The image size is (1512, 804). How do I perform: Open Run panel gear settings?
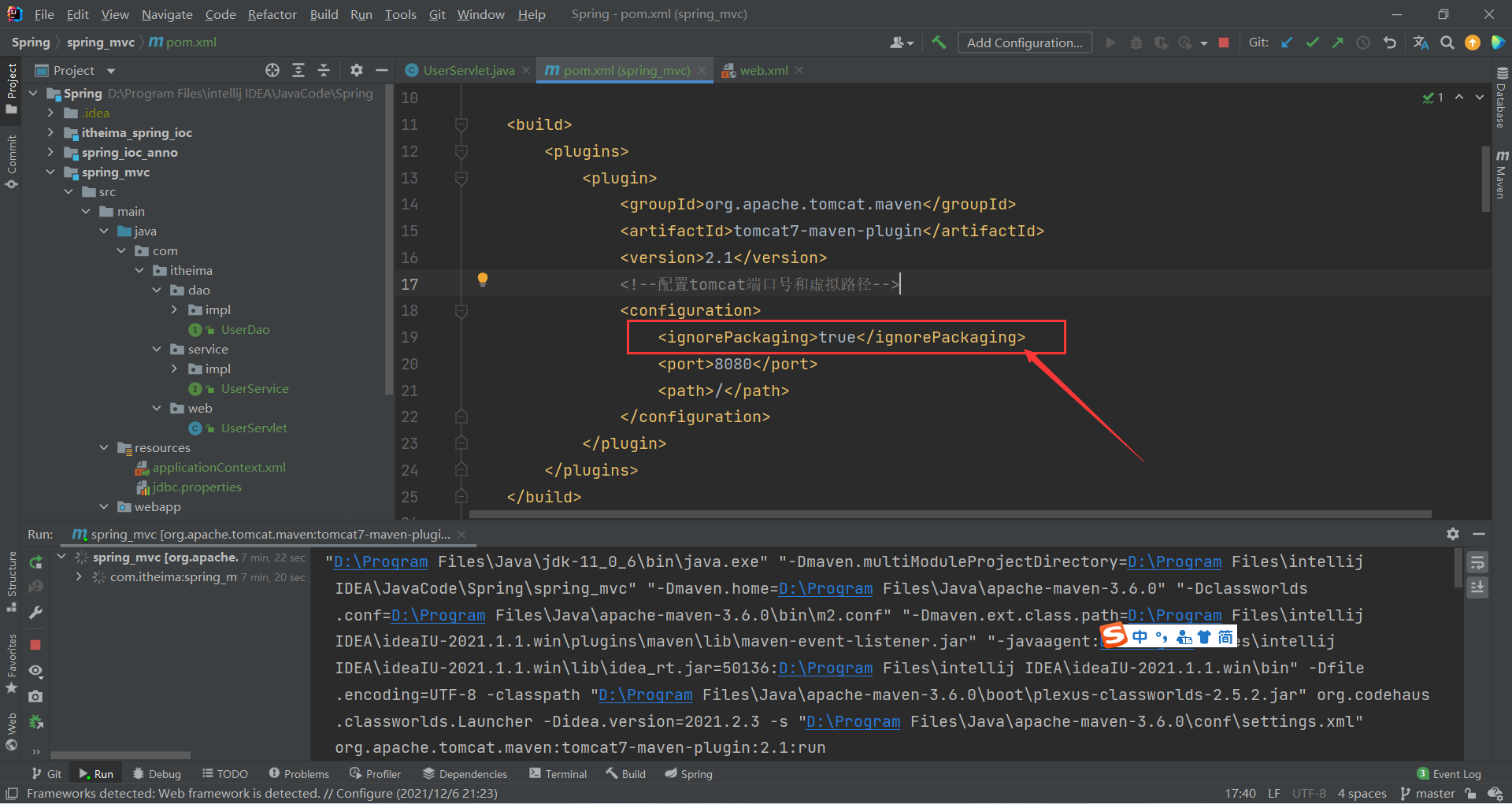[x=1453, y=534]
